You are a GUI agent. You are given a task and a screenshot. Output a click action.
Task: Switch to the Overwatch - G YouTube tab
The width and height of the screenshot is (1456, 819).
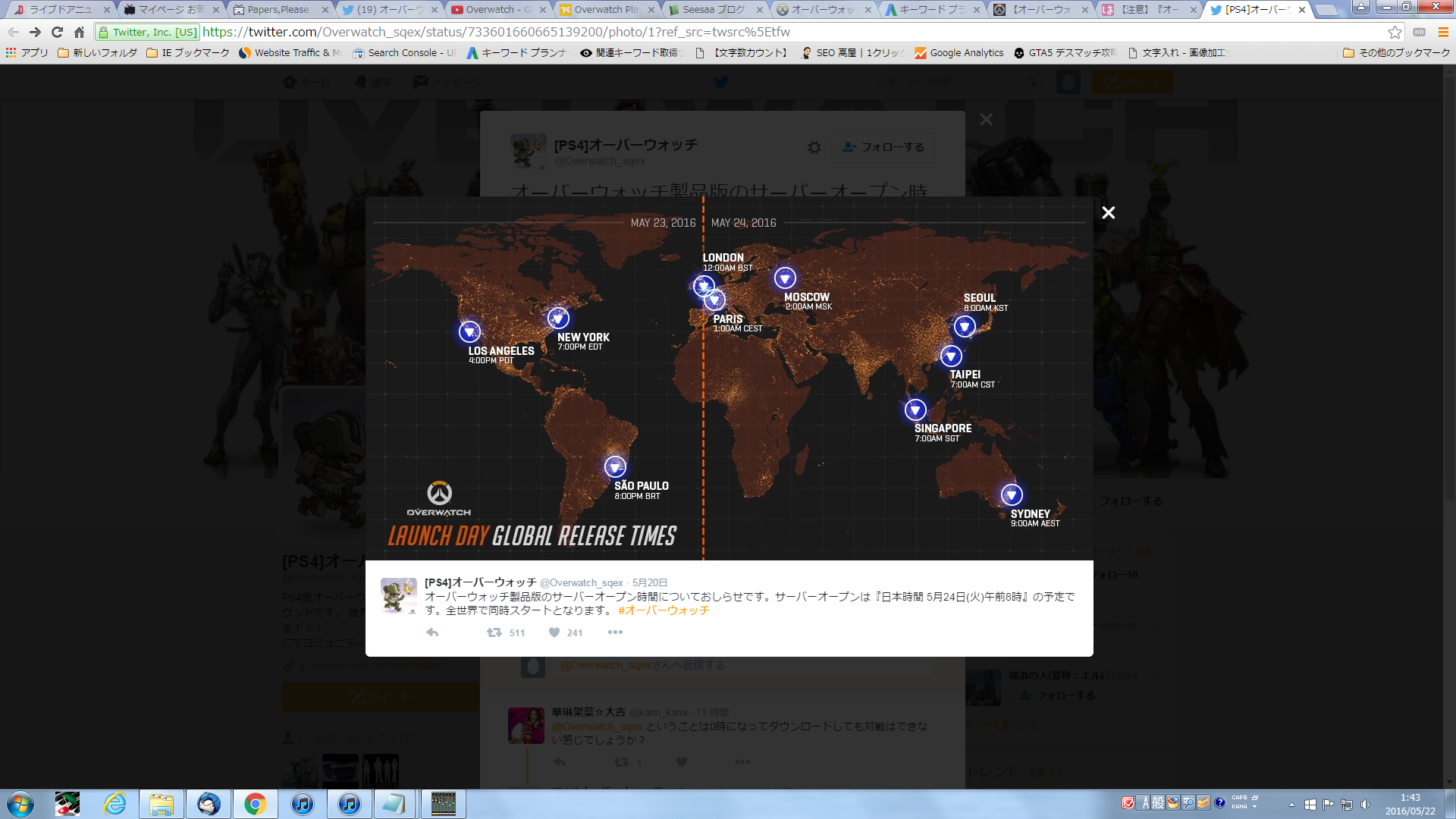pos(497,10)
